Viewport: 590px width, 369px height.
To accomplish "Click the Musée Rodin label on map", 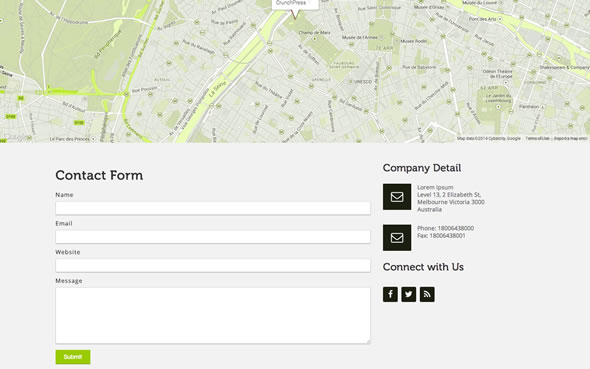I will pyautogui.click(x=414, y=41).
